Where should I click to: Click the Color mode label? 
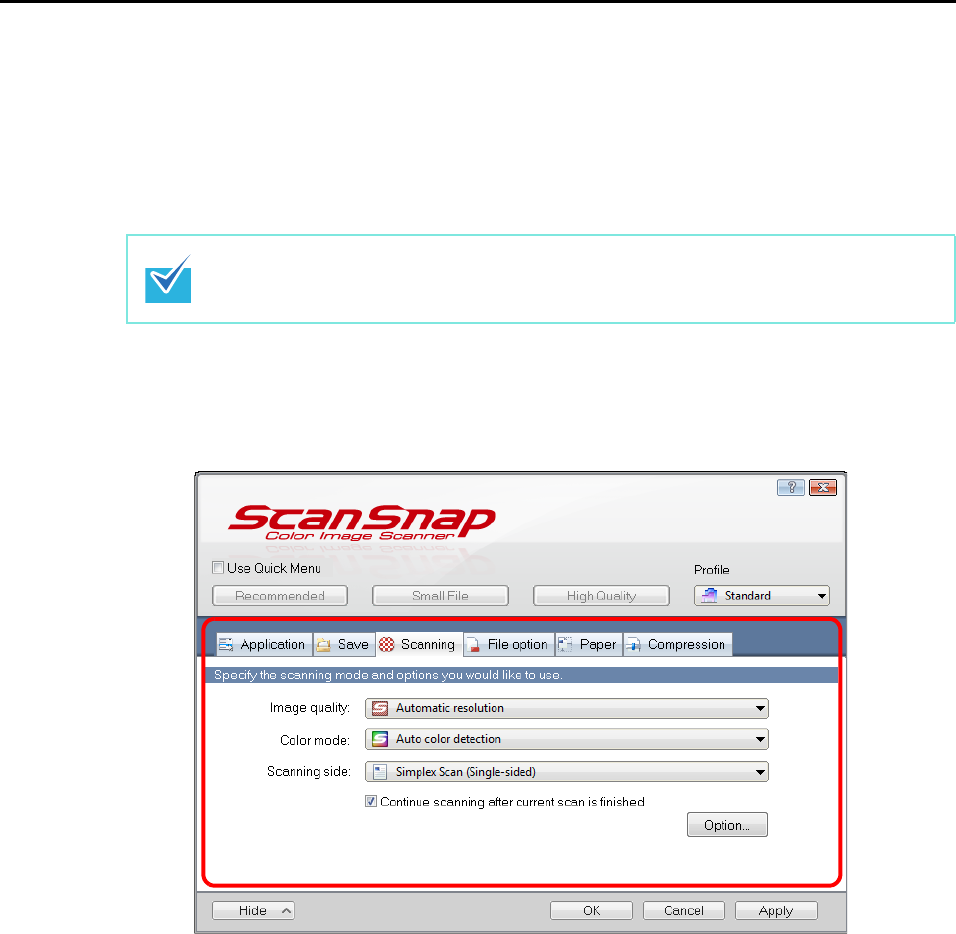point(315,740)
